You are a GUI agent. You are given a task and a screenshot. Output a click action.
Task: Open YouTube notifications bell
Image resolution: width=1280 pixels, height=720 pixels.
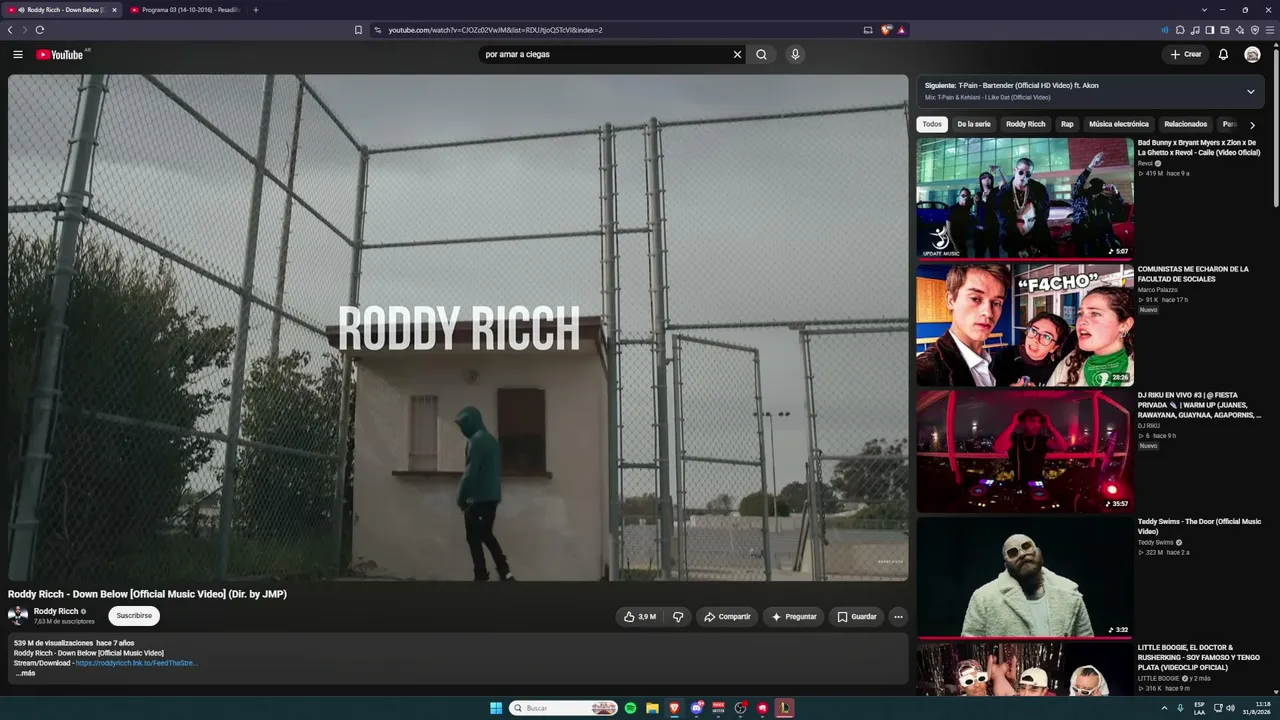[x=1223, y=54]
